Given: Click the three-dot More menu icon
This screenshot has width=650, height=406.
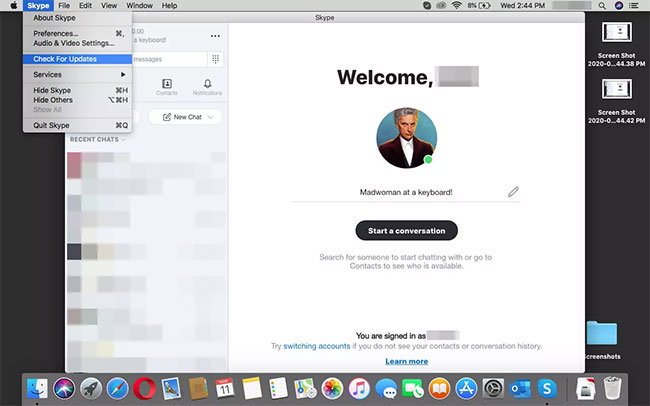Looking at the screenshot, I should tap(215, 36).
